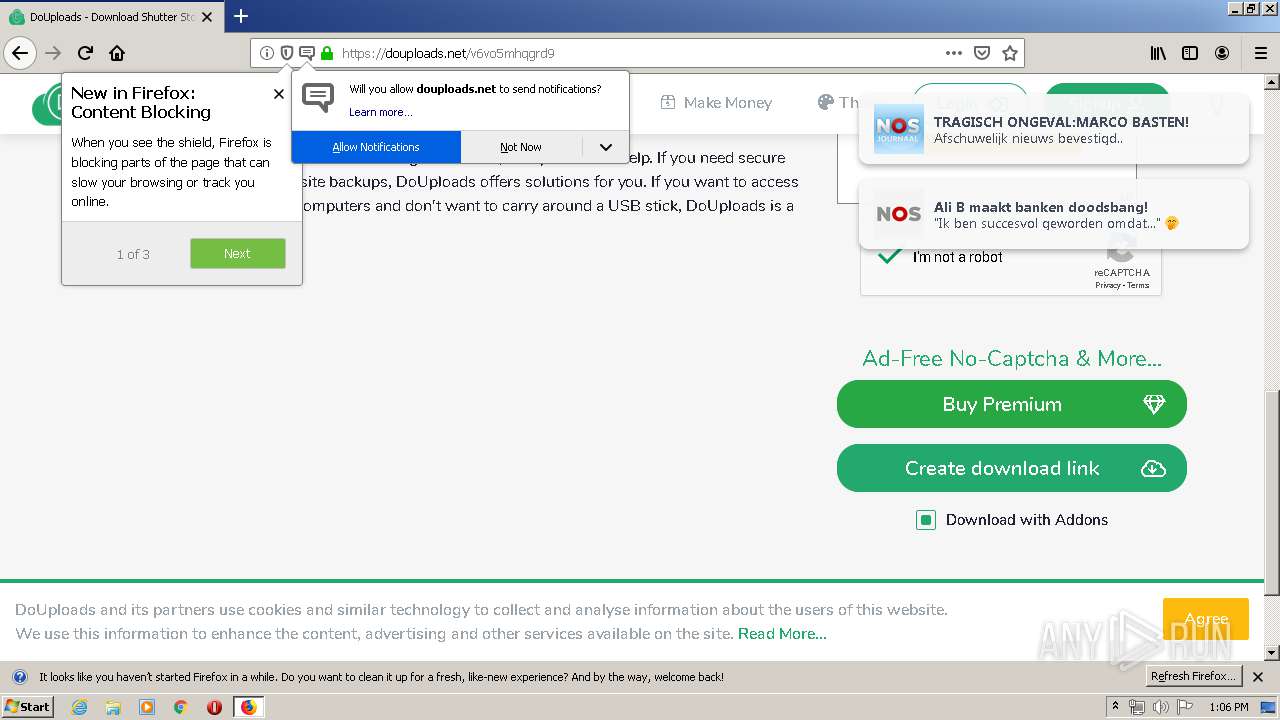Toggle the Download with Addons checkbox

[926, 520]
